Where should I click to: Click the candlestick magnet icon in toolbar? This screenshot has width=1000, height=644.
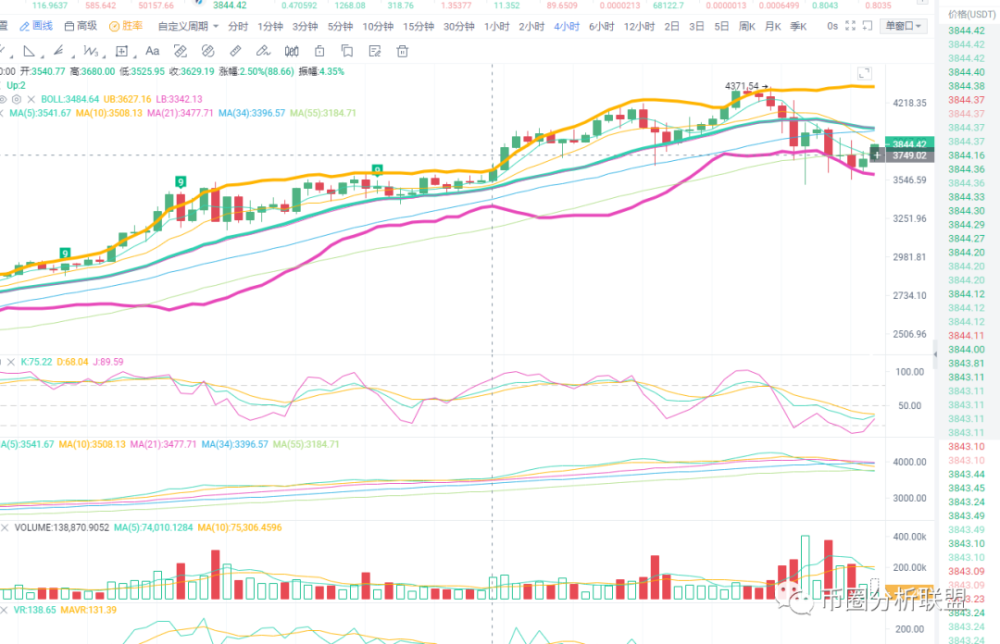[x=291, y=51]
